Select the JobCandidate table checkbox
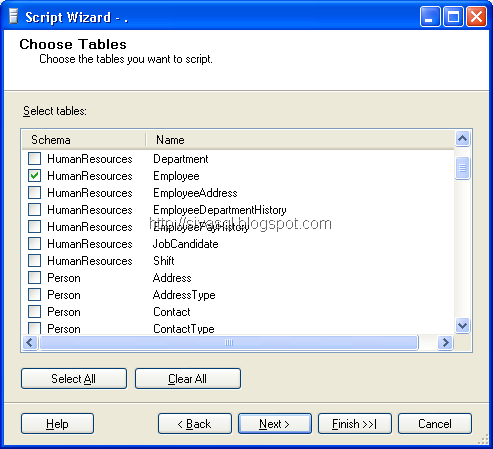Screen dimensions: 493x449 click(34, 244)
